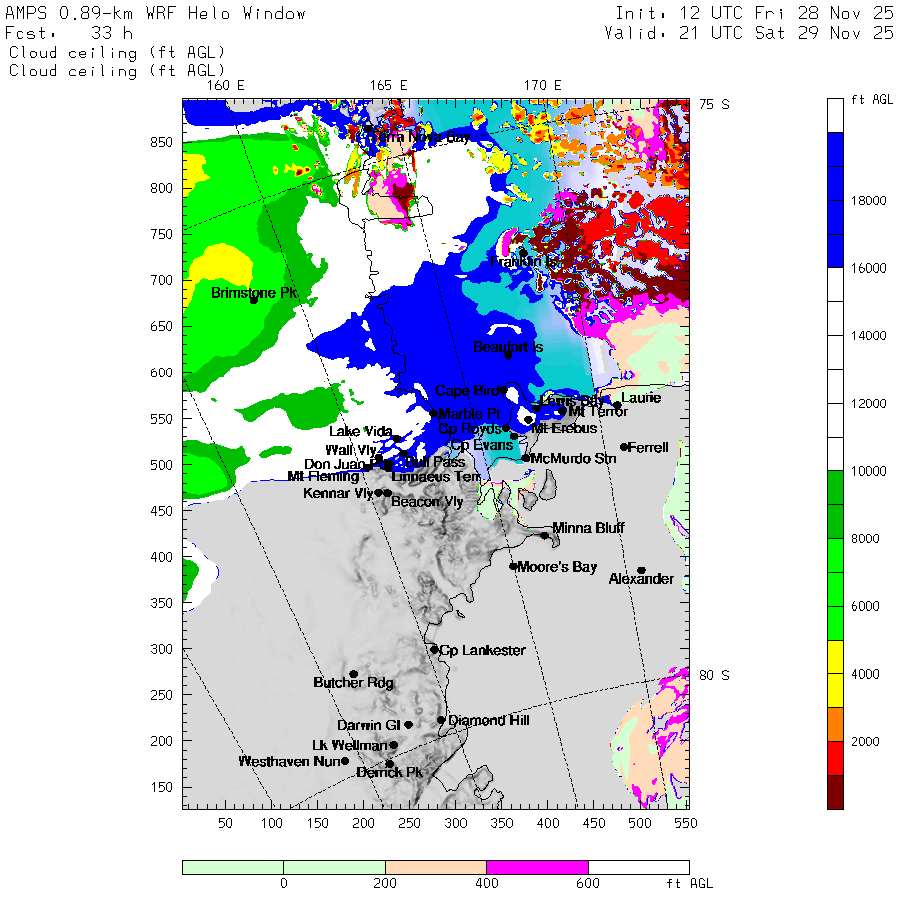Click the '850' tick label on left axis
The width and height of the screenshot is (900, 900).
coord(161,142)
